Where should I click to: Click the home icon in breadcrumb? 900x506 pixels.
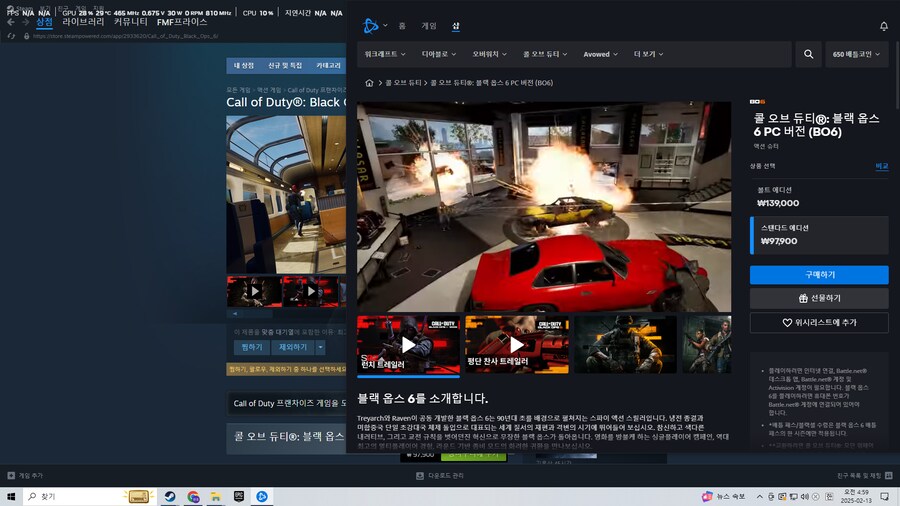click(x=369, y=83)
